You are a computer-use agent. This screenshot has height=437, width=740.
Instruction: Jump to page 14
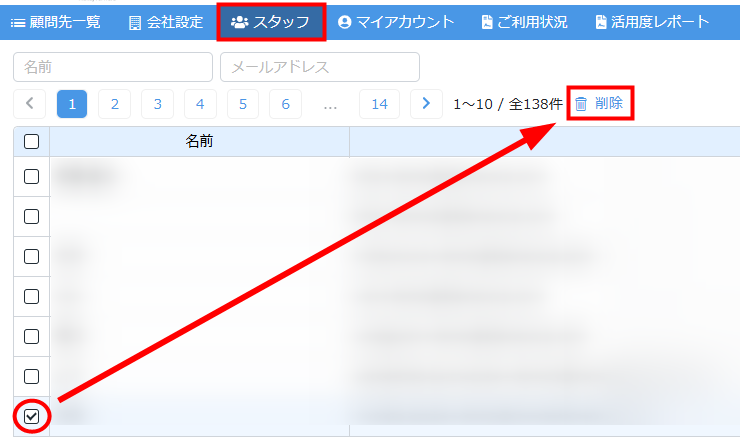379,104
